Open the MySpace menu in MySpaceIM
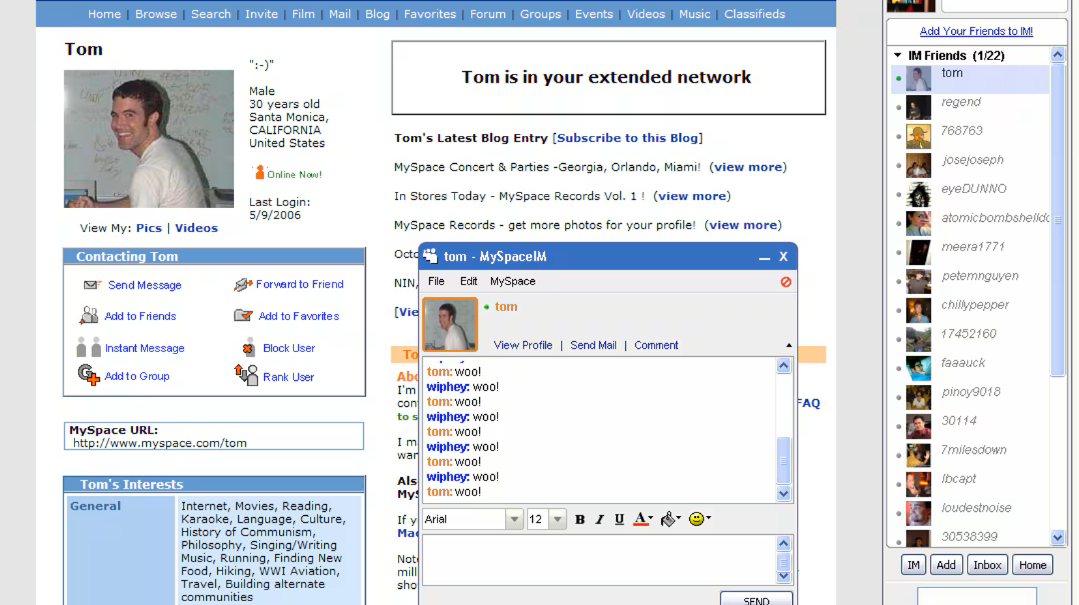This screenshot has width=1079, height=605. pos(513,282)
